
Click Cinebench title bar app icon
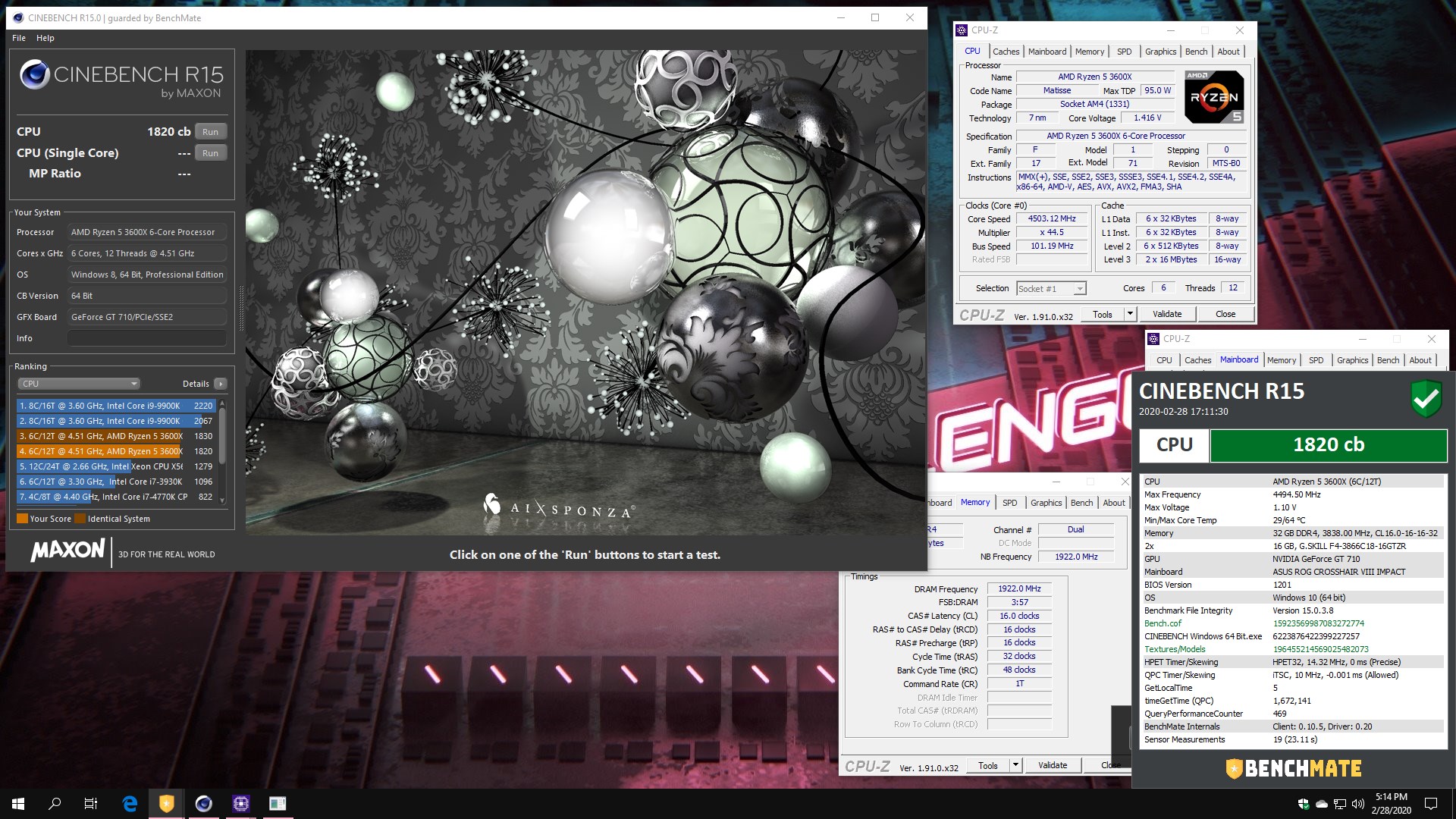(x=18, y=17)
